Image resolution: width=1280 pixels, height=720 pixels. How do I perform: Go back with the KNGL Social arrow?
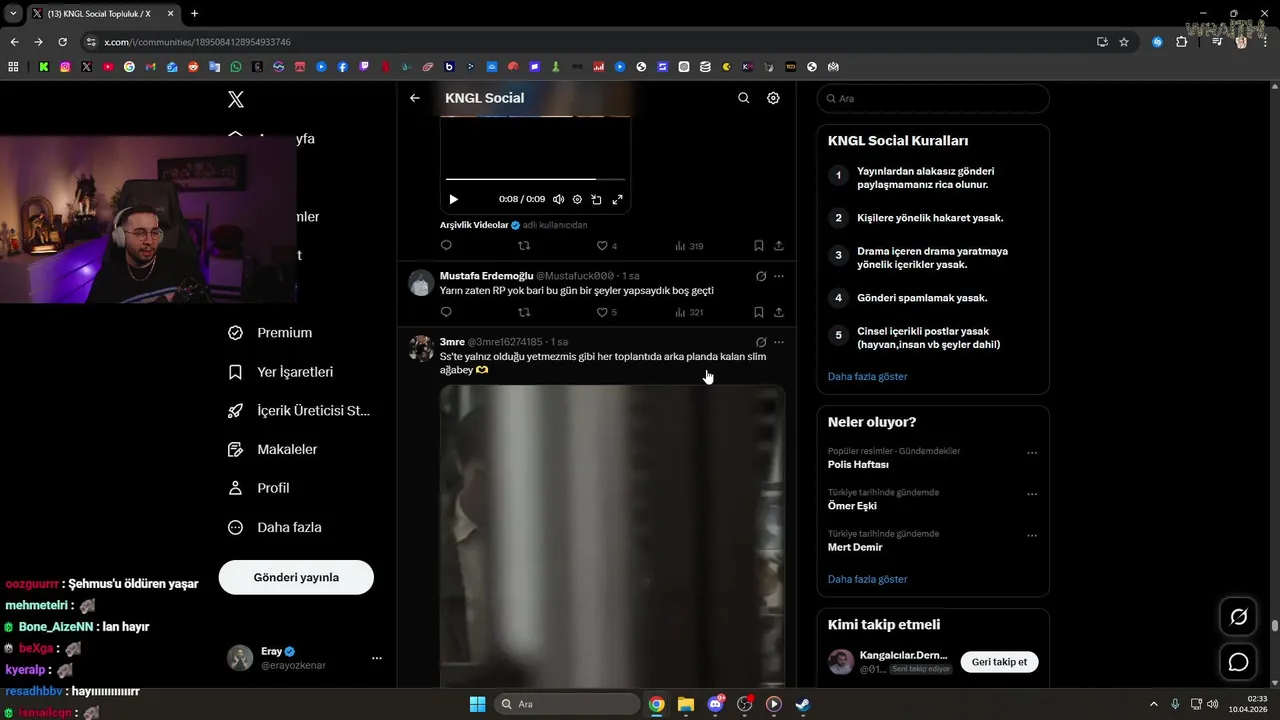pyautogui.click(x=415, y=98)
